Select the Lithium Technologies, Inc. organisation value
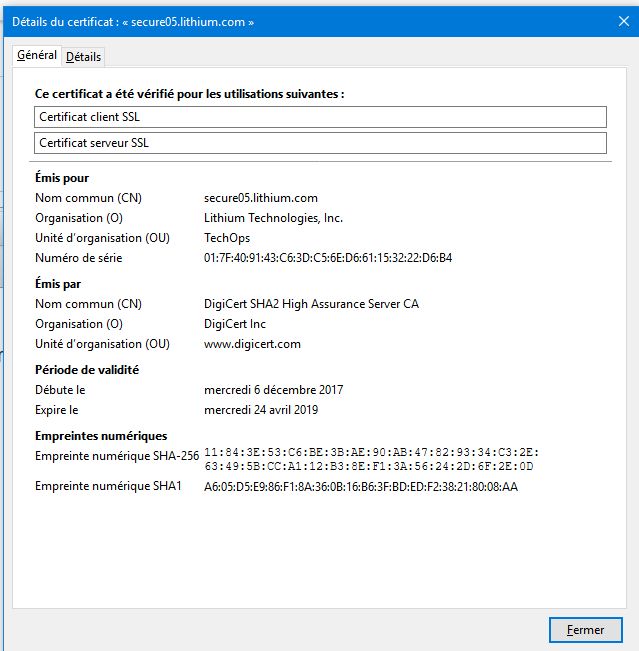639x651 pixels. [273, 218]
